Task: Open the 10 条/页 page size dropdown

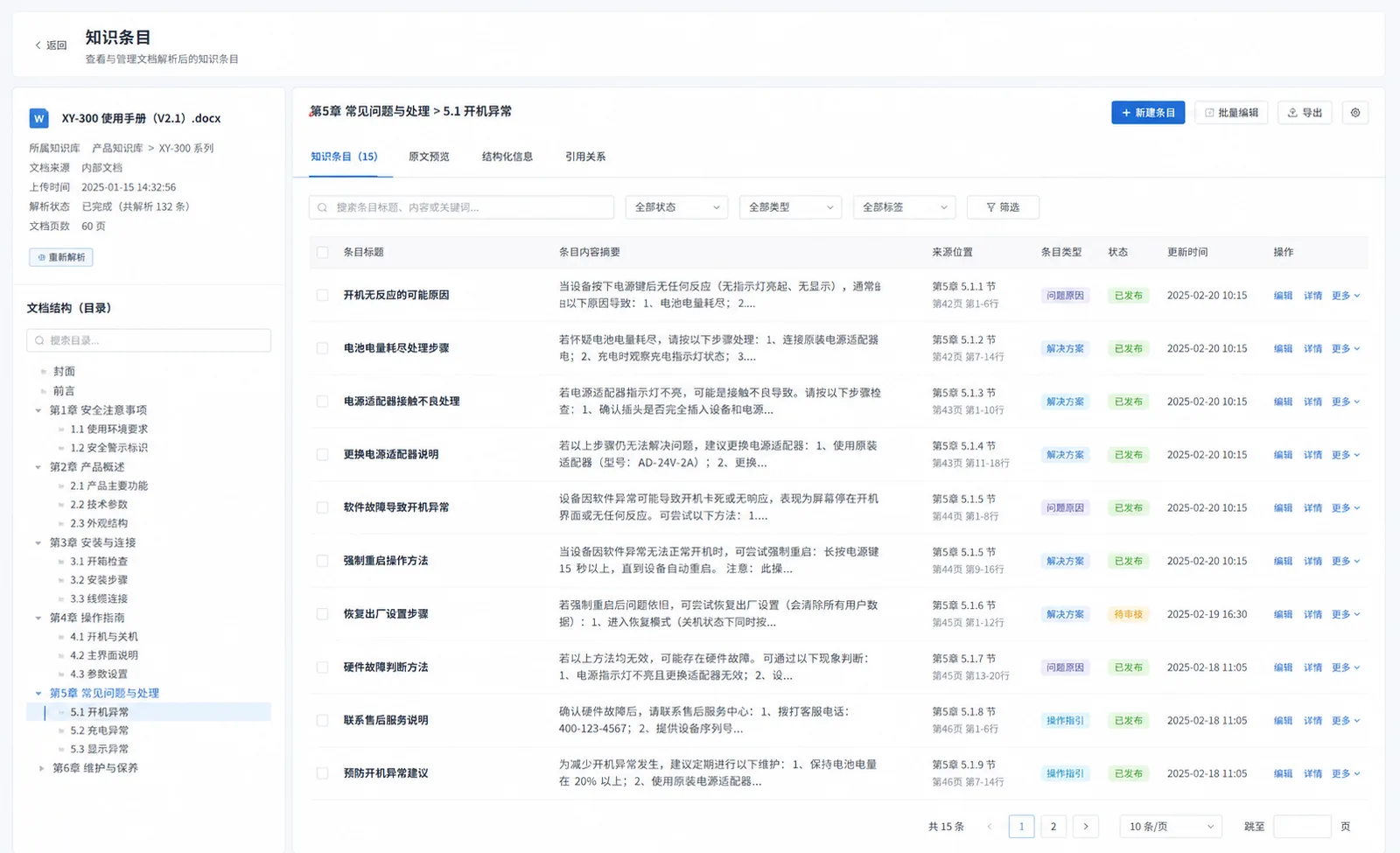Action: 1171,826
